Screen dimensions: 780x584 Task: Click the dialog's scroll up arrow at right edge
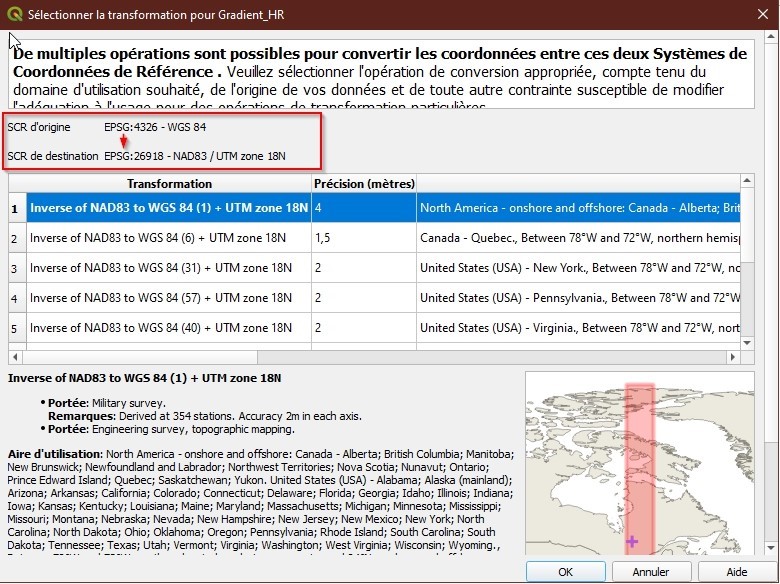coord(771,37)
